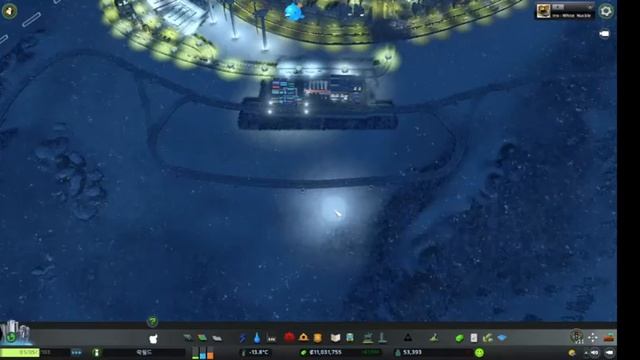Click the RCI zoning demand bars
Screen dimensions: 640x360
click(x=202, y=353)
